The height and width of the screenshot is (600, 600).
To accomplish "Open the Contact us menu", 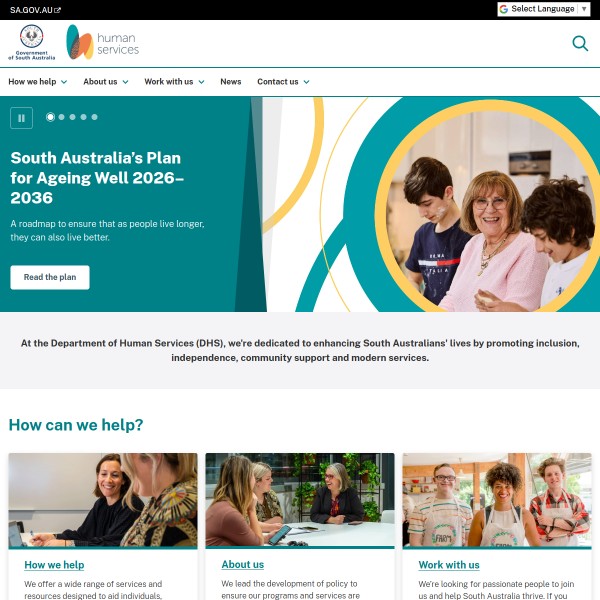I will point(283,82).
